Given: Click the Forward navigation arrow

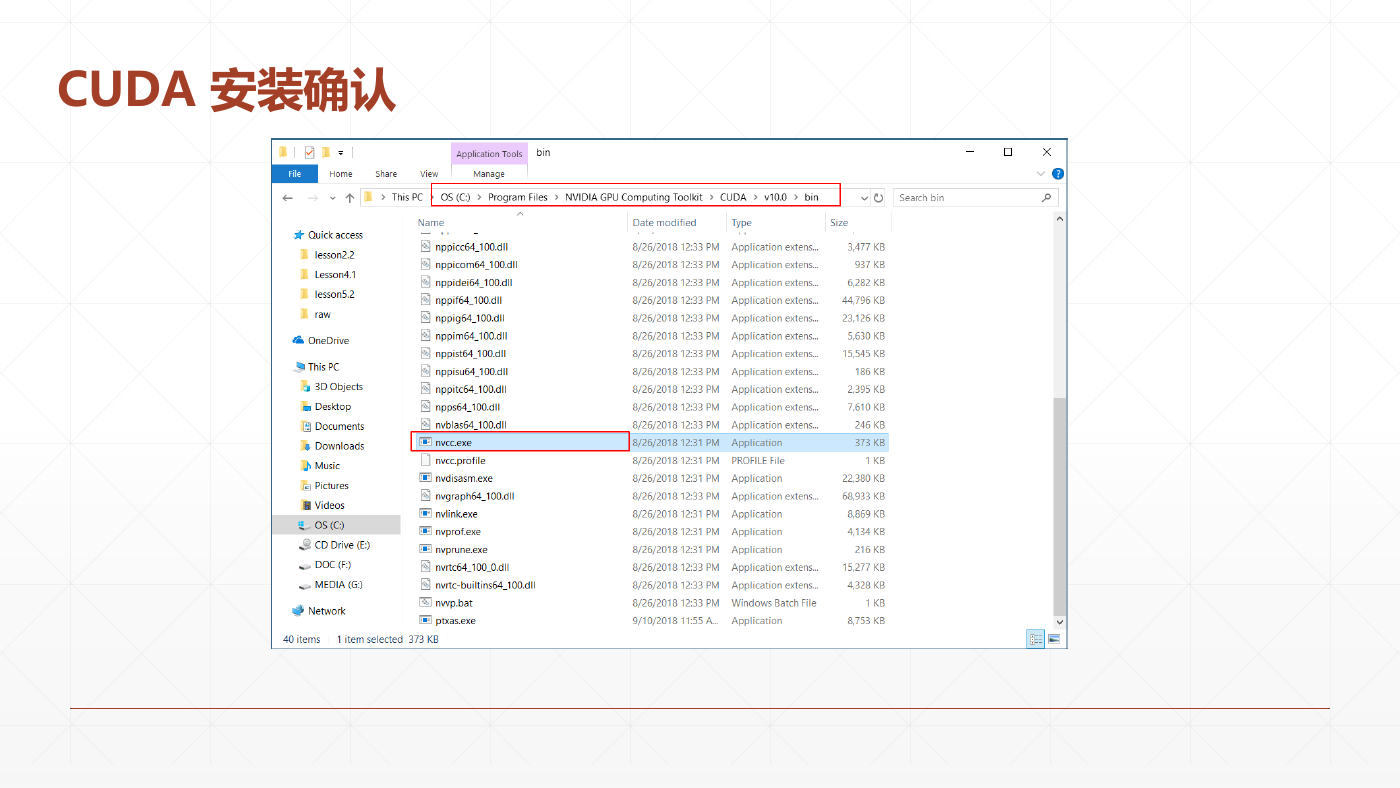Looking at the screenshot, I should pyautogui.click(x=313, y=198).
